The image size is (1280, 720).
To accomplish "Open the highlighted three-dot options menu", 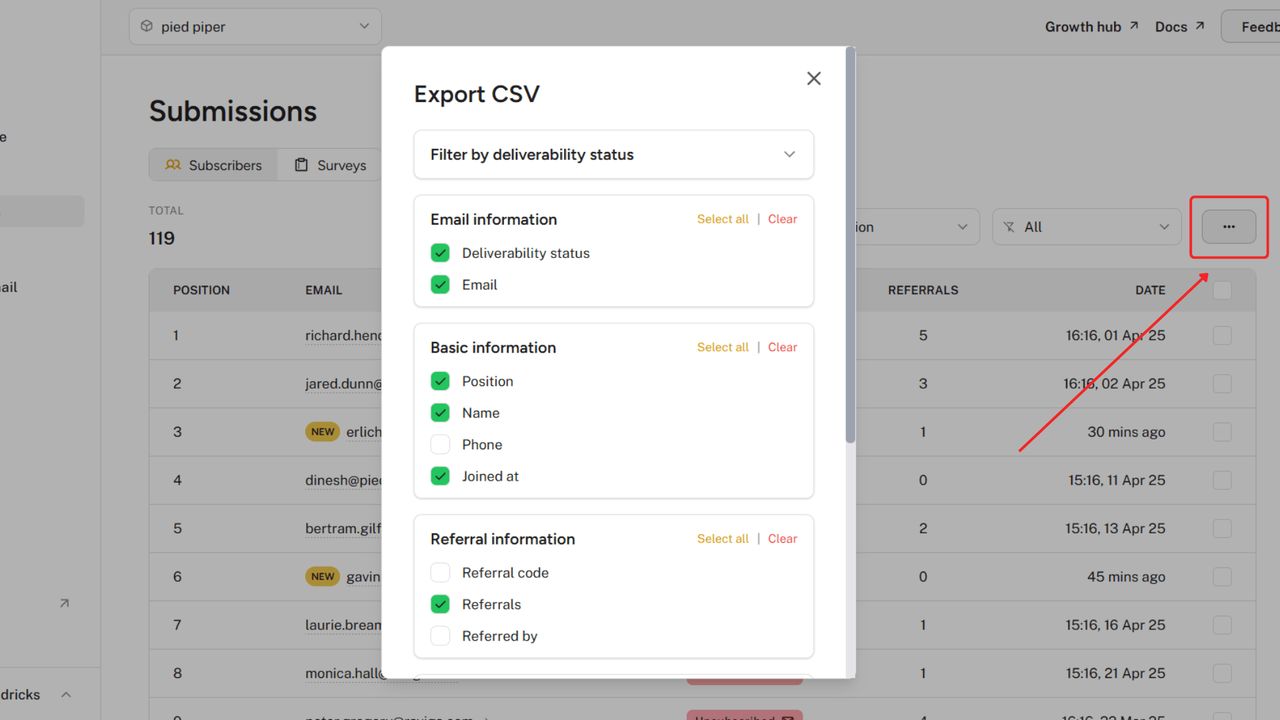I will (1228, 227).
